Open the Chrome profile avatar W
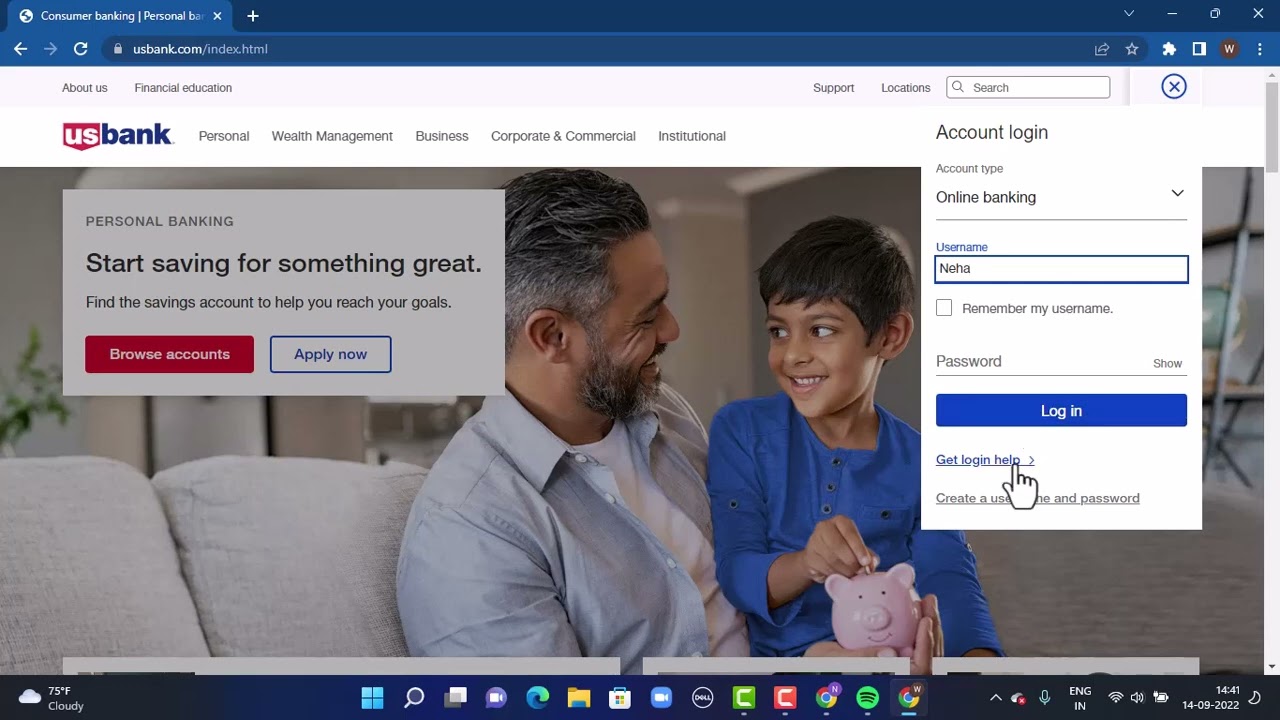The image size is (1280, 720). pos(1229,49)
